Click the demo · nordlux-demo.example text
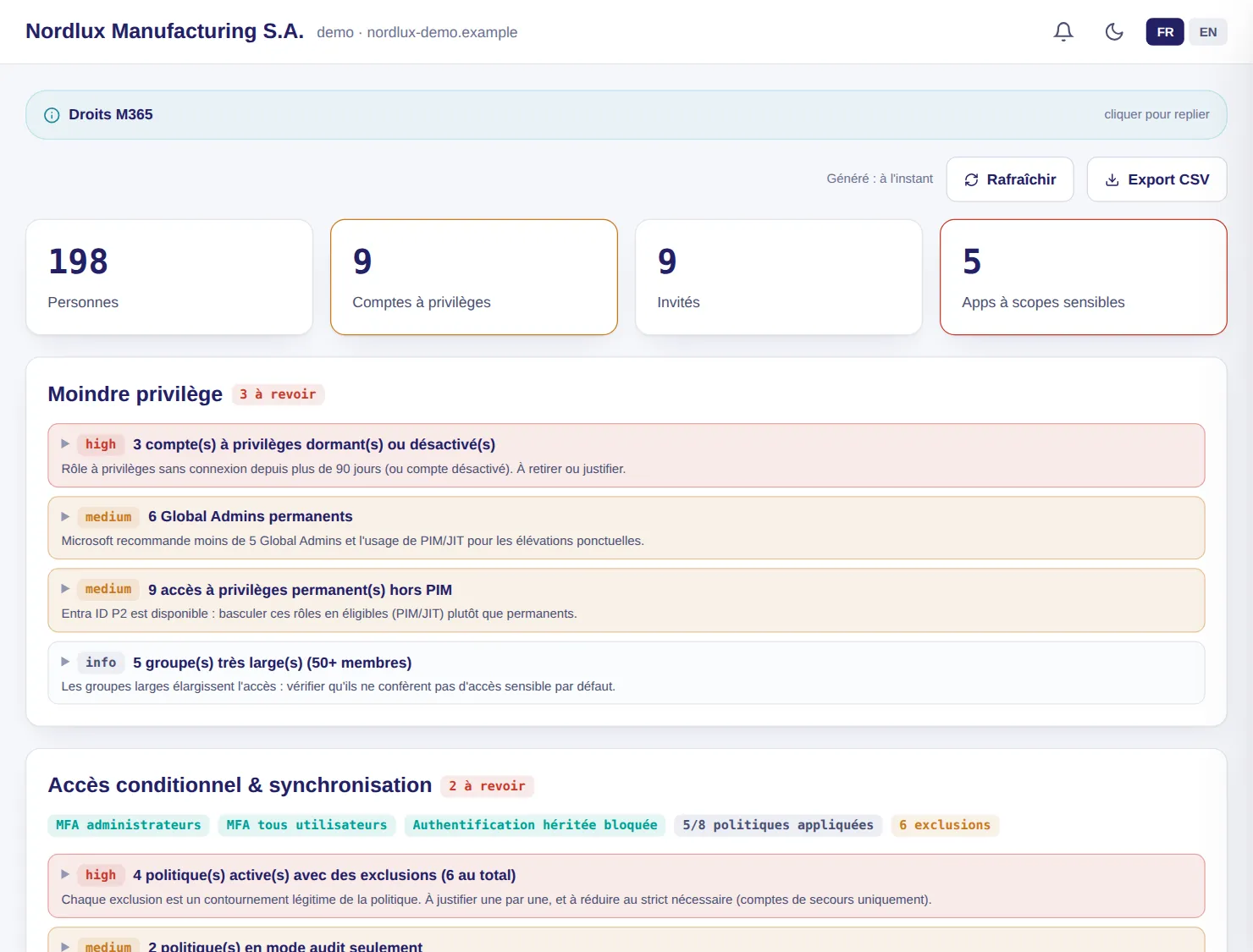 [x=417, y=32]
